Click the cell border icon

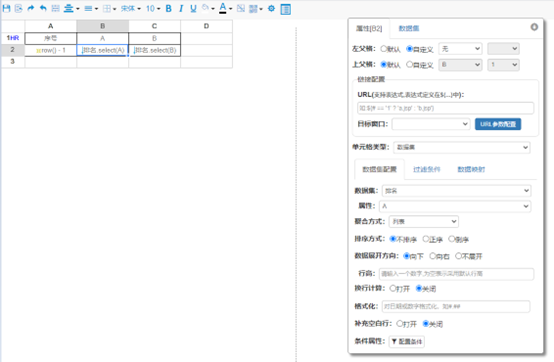pyautogui.click(x=107, y=8)
